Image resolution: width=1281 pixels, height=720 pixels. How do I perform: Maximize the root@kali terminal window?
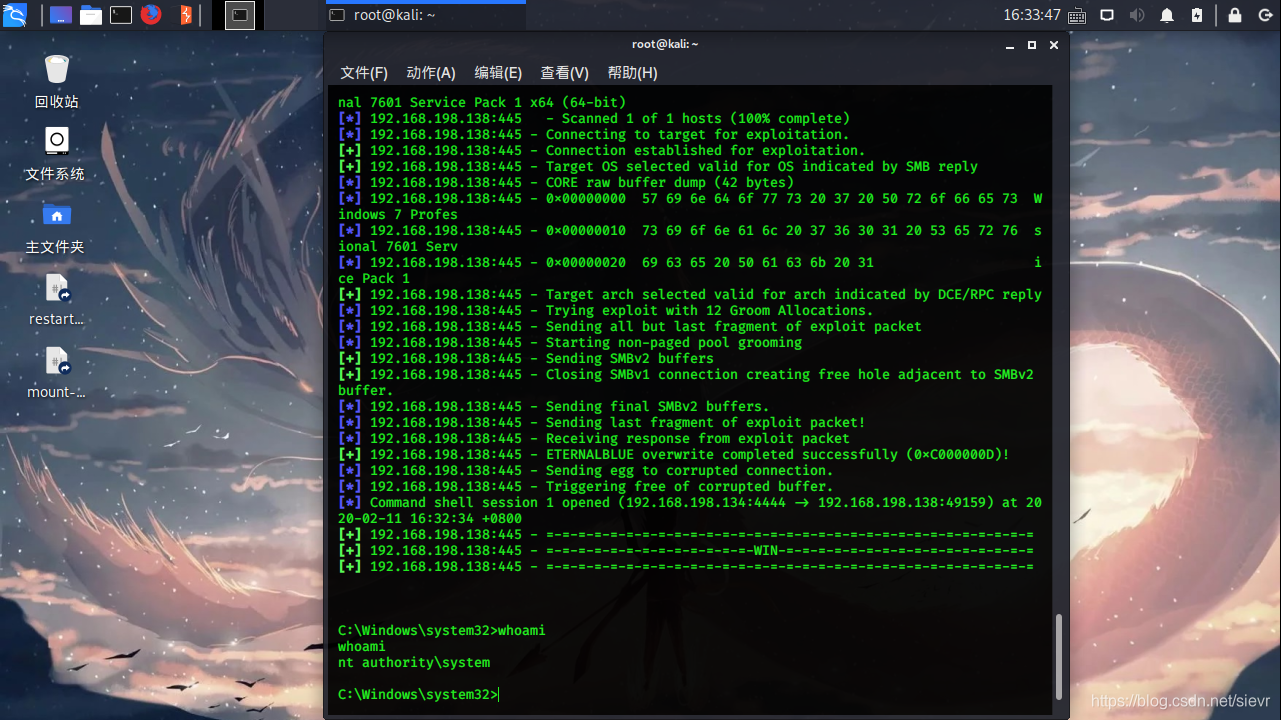1032,45
